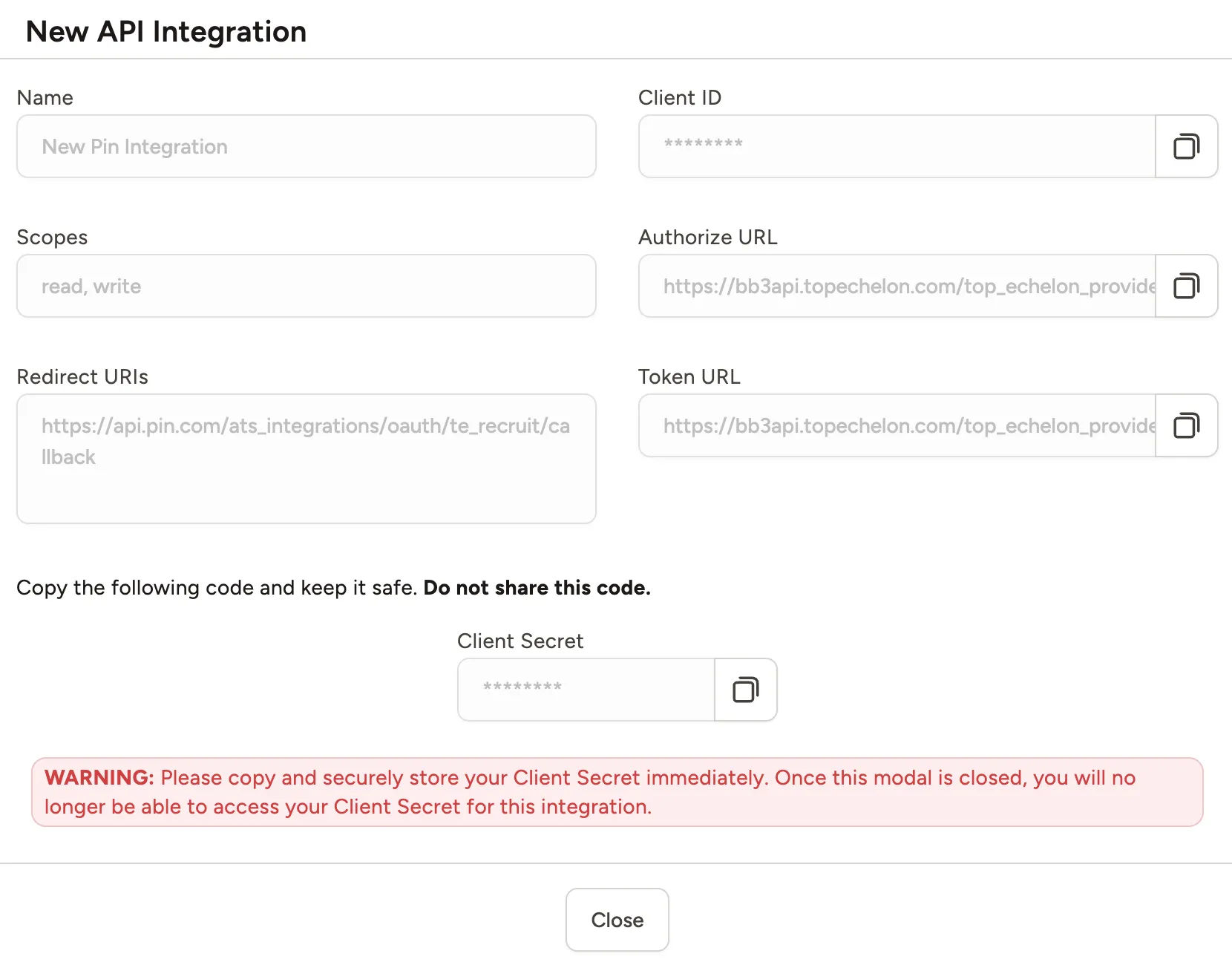This screenshot has width=1232, height=968.
Task: Click the Token URL text field
Action: (x=897, y=425)
